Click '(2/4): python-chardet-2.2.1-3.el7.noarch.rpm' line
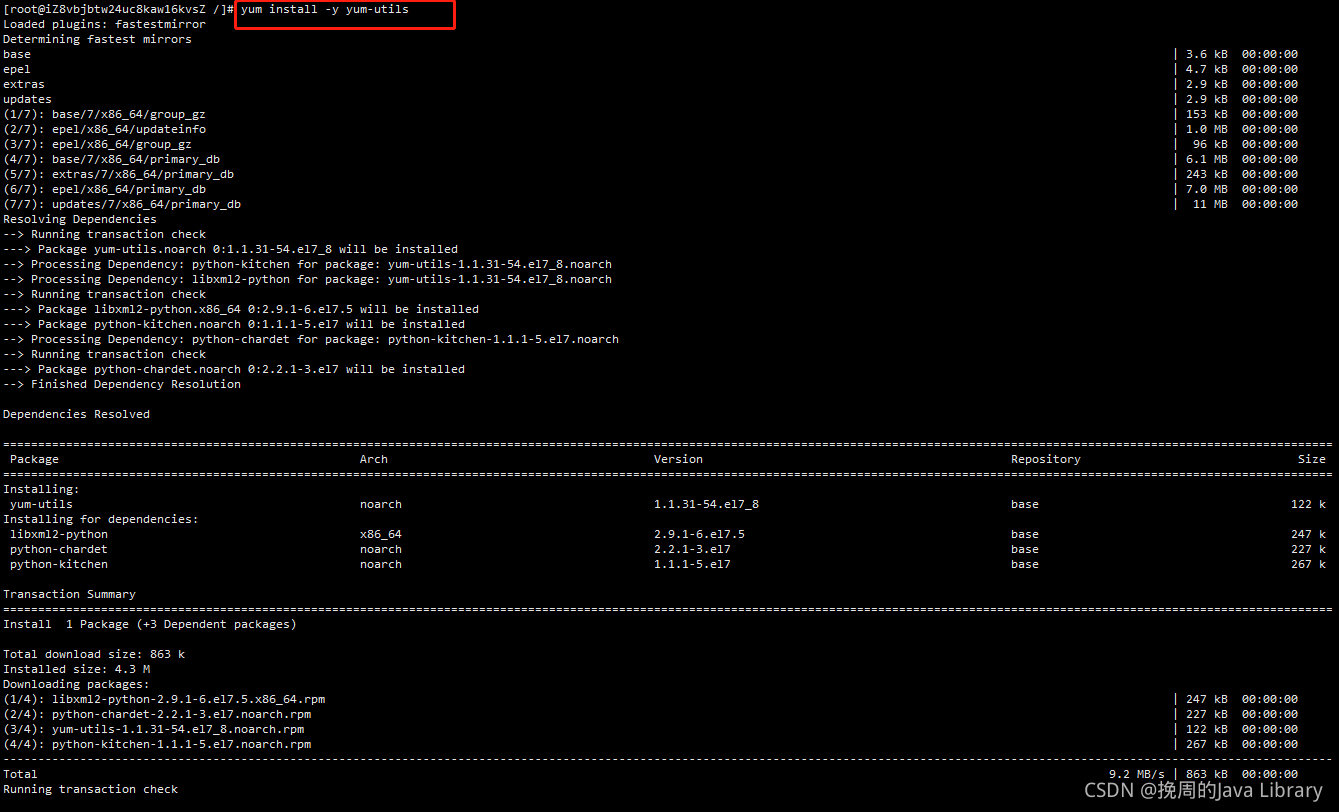The width and height of the screenshot is (1339, 812). click(x=157, y=714)
